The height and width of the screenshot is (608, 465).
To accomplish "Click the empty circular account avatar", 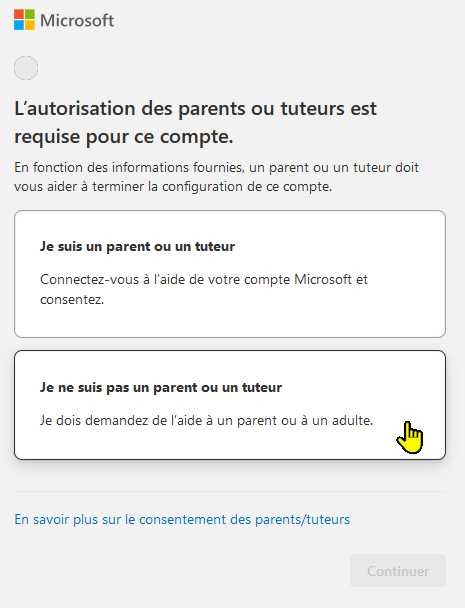I will (26, 68).
